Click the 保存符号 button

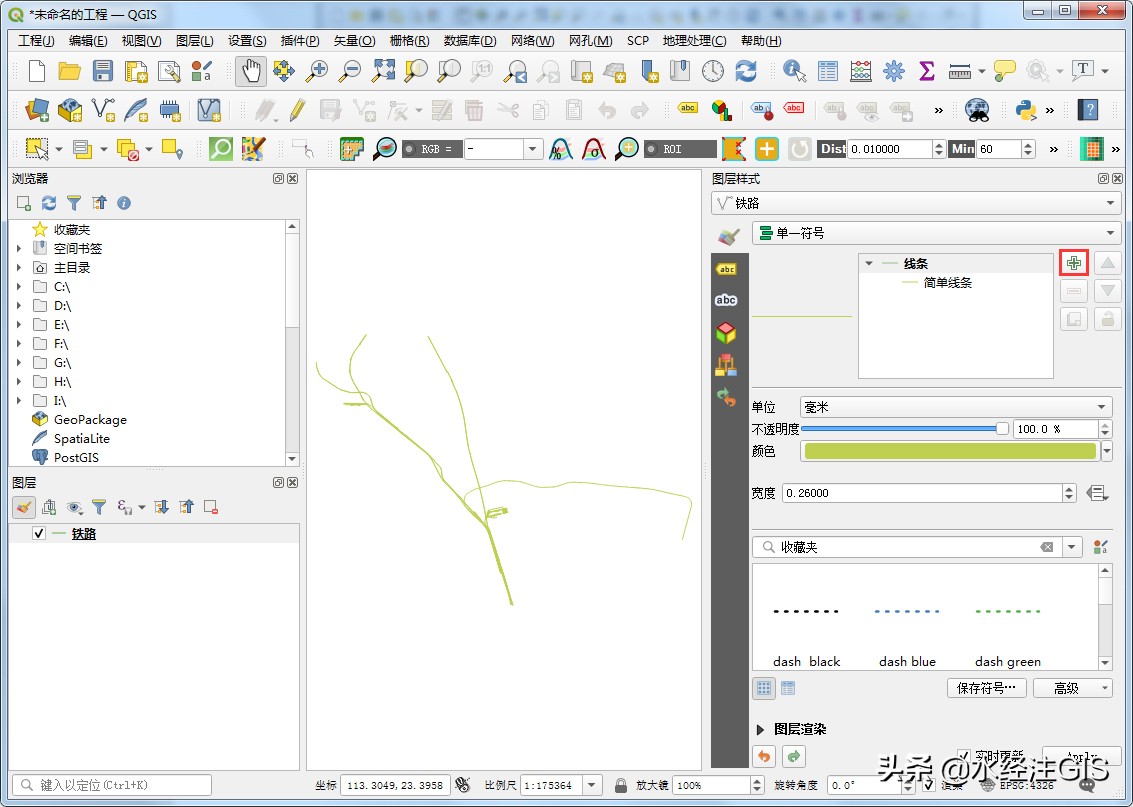(x=986, y=688)
